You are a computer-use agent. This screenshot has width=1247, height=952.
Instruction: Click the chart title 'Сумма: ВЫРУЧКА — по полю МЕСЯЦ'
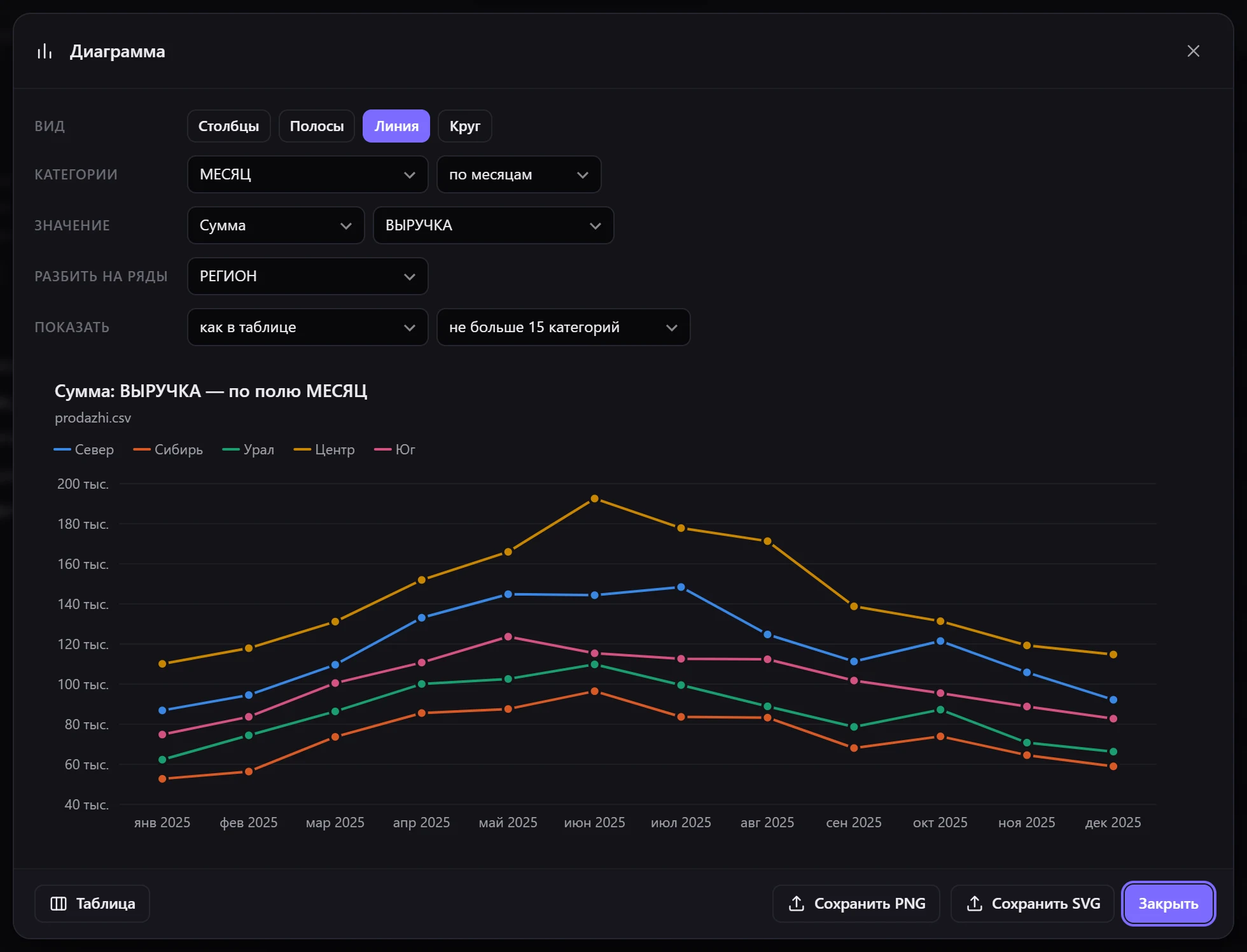pos(211,391)
